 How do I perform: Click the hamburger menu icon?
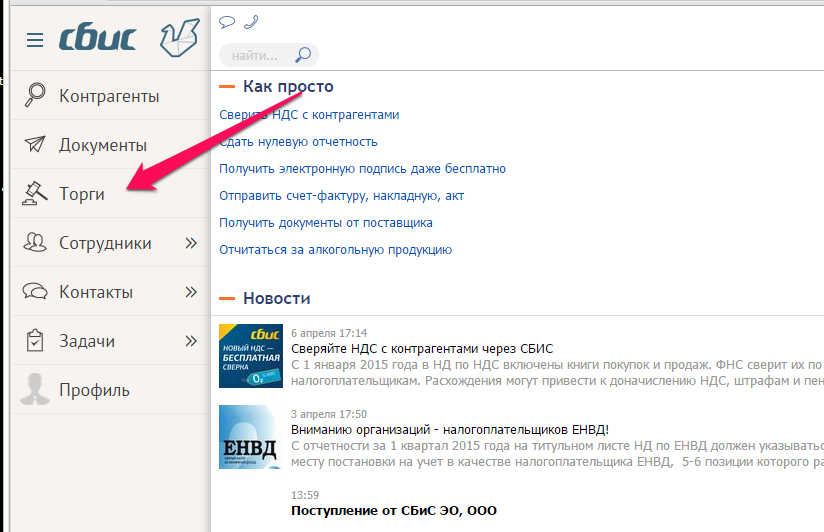point(35,40)
